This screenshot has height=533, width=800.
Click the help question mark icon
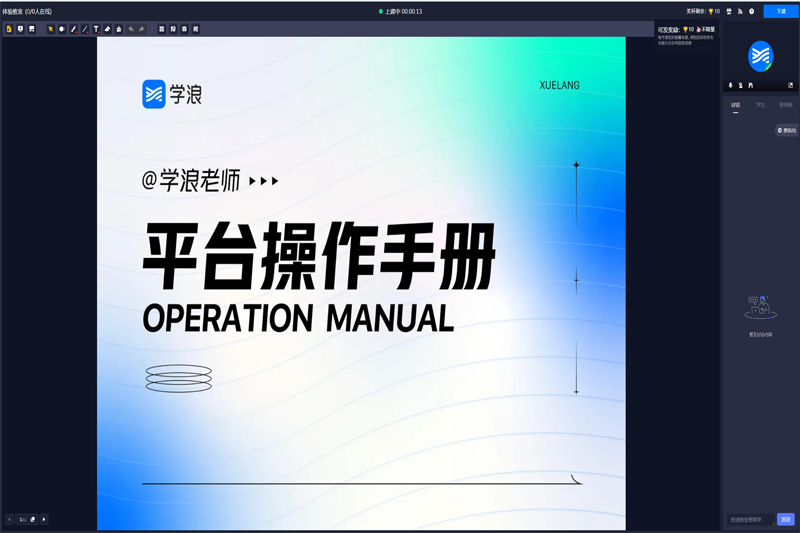click(x=752, y=11)
